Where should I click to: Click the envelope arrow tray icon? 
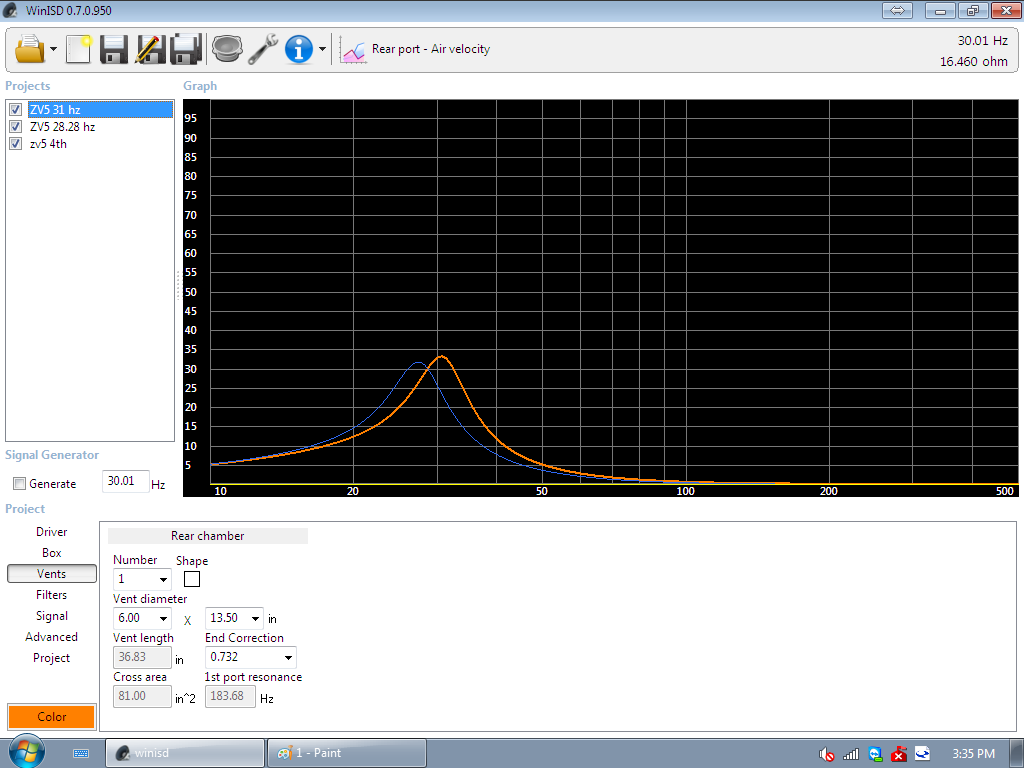pos(922,754)
